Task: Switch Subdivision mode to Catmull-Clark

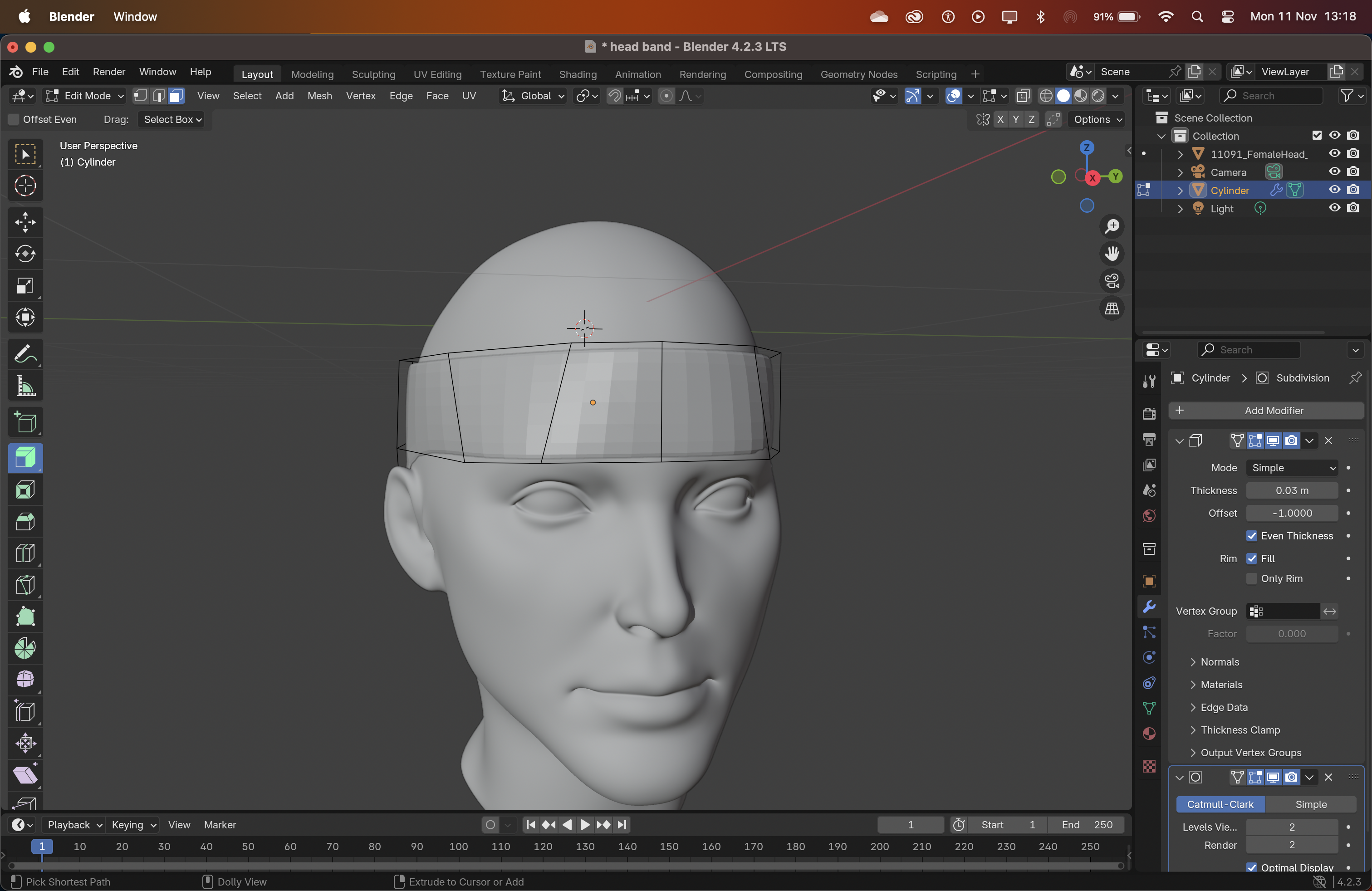Action: (1218, 804)
